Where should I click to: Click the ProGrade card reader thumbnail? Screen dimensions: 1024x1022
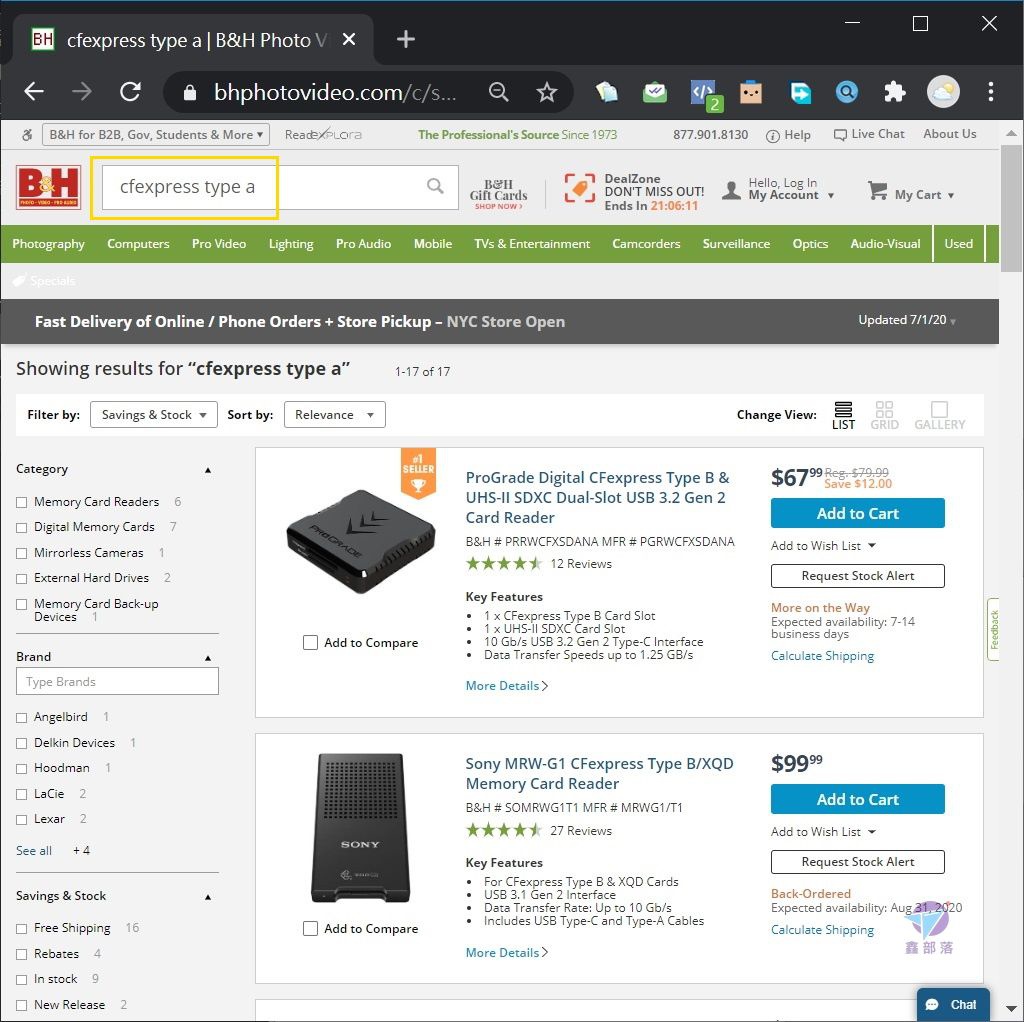tap(360, 542)
